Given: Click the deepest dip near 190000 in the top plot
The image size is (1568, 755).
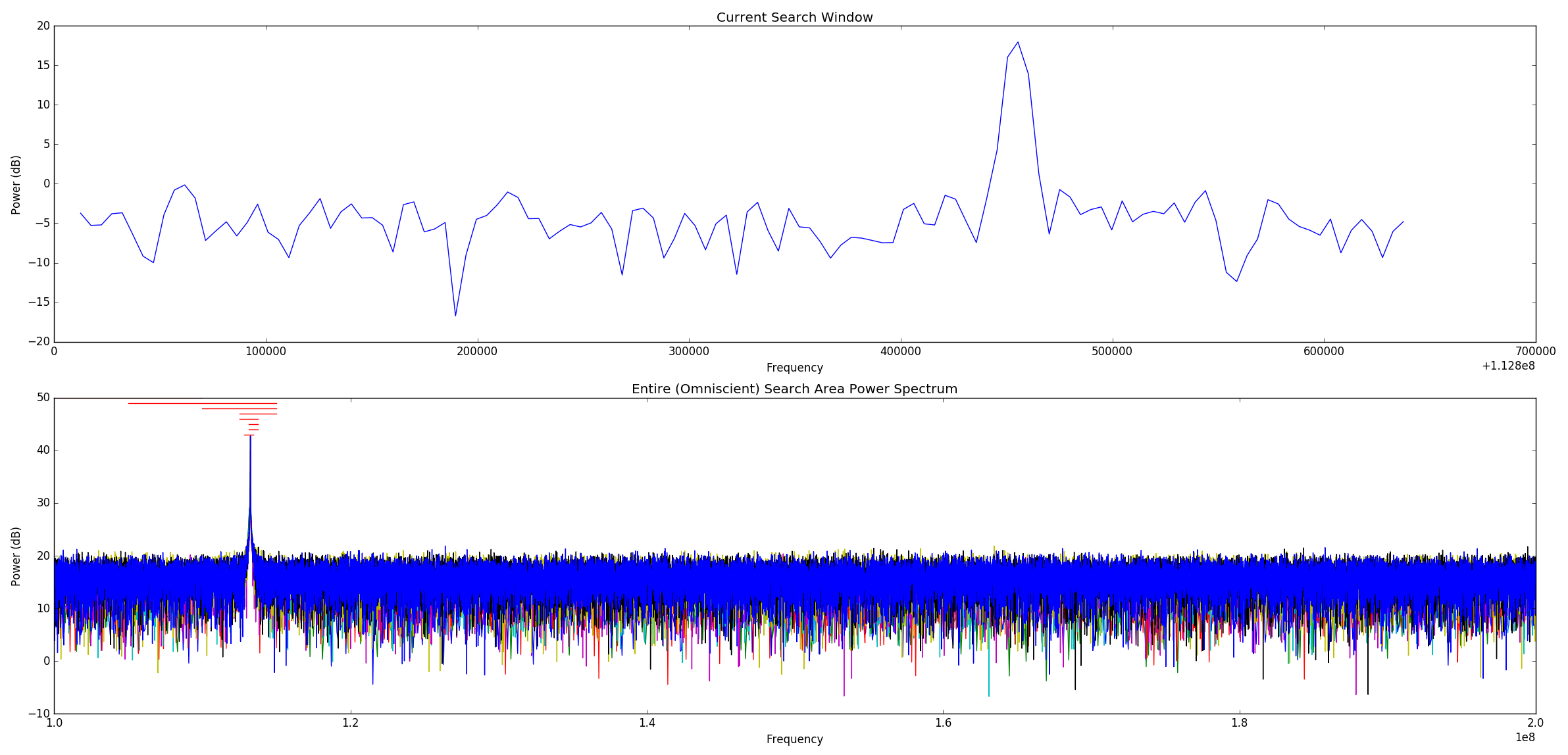Looking at the screenshot, I should [455, 315].
